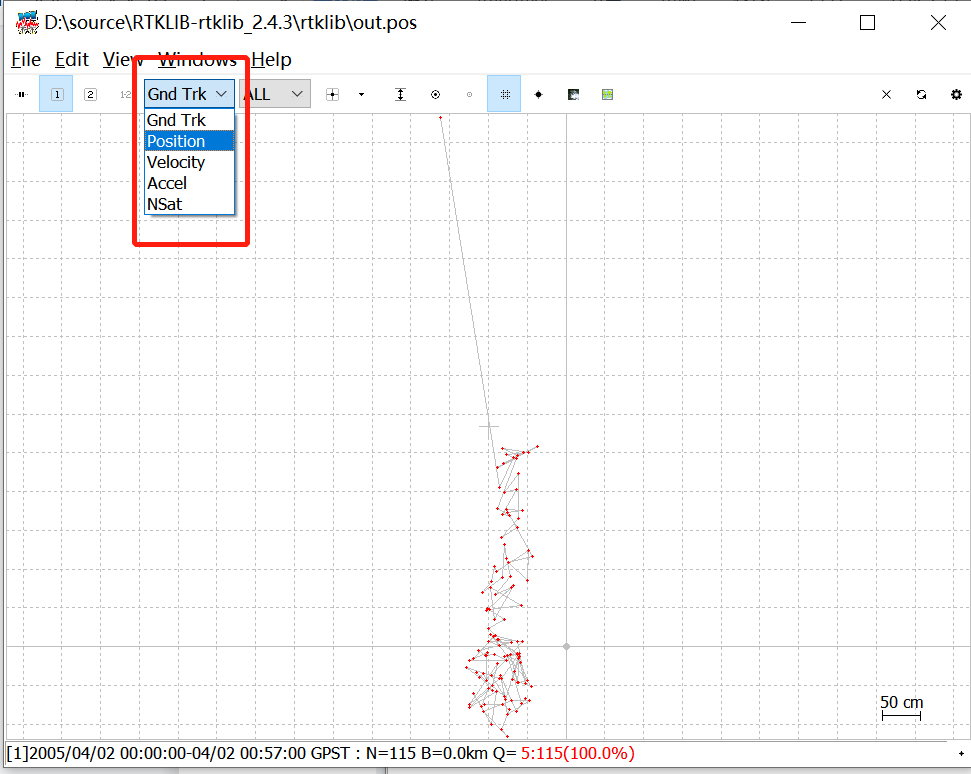Click the center on origin crosshair icon
This screenshot has height=774, width=971.
pyautogui.click(x=333, y=95)
